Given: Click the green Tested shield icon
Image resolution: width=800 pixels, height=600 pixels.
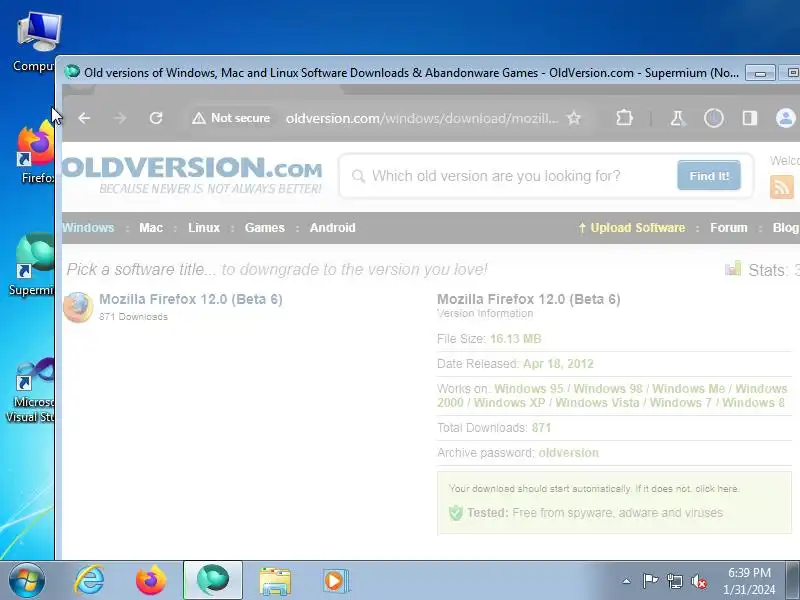Looking at the screenshot, I should click(x=456, y=512).
